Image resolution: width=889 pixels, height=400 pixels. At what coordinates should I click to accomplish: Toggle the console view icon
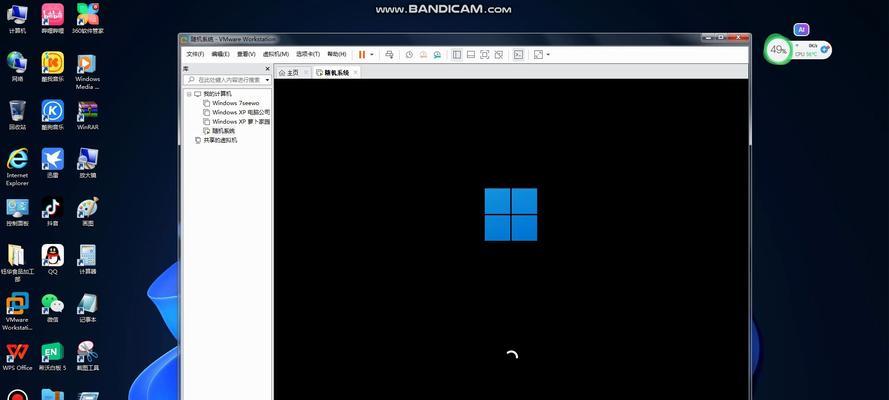(x=518, y=54)
